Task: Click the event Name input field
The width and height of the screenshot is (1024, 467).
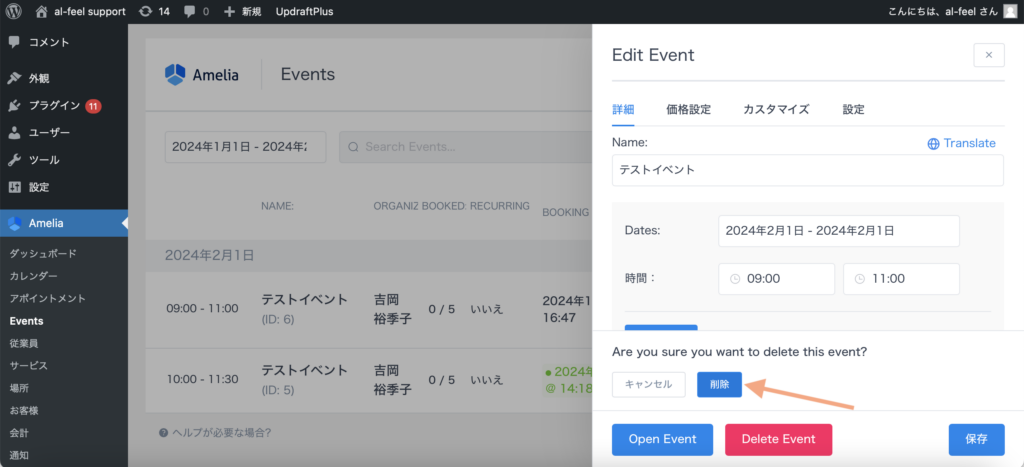Action: (x=807, y=170)
